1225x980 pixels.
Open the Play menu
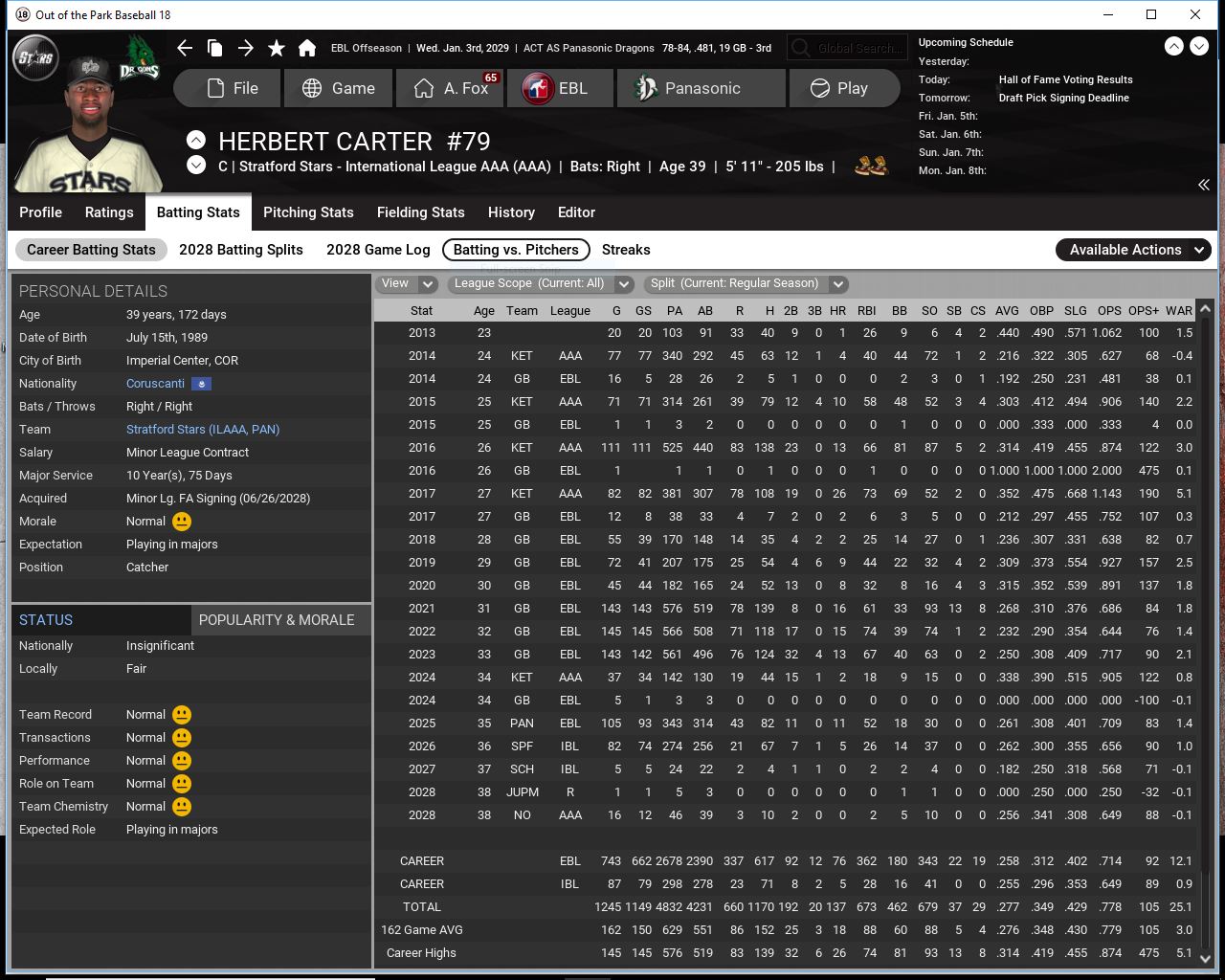[844, 88]
